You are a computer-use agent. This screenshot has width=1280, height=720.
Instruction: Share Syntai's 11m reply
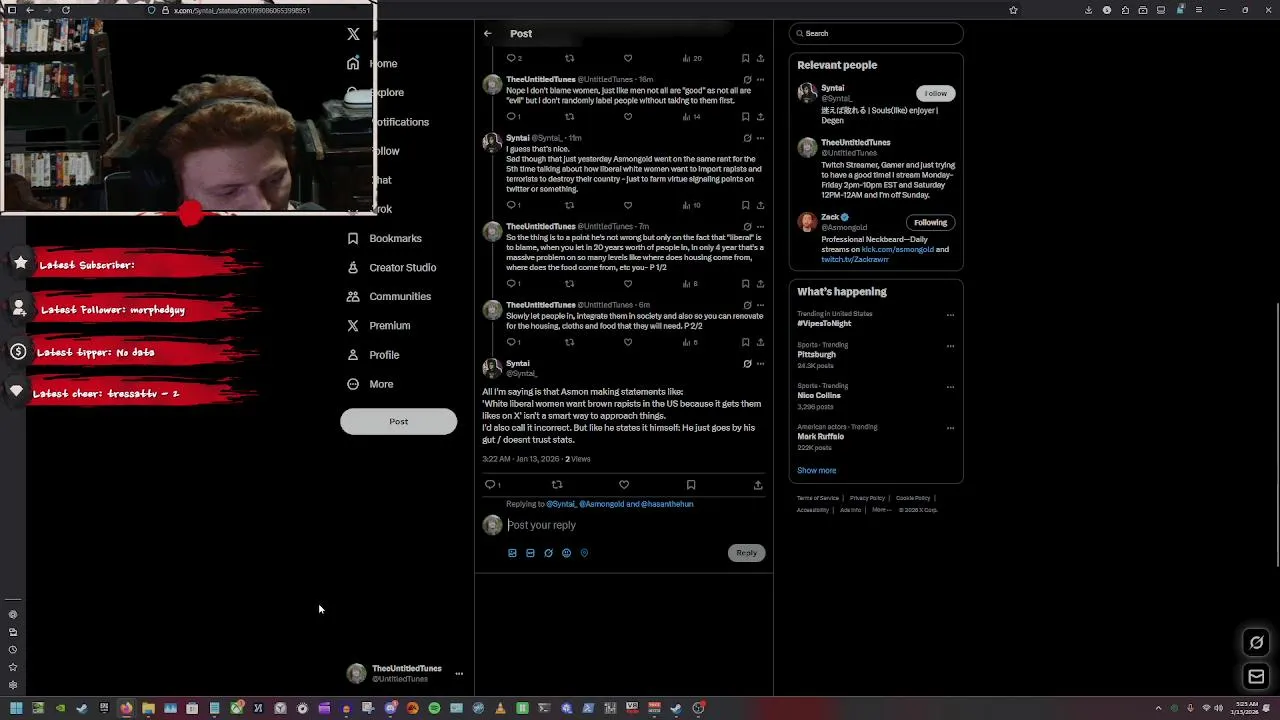point(760,205)
